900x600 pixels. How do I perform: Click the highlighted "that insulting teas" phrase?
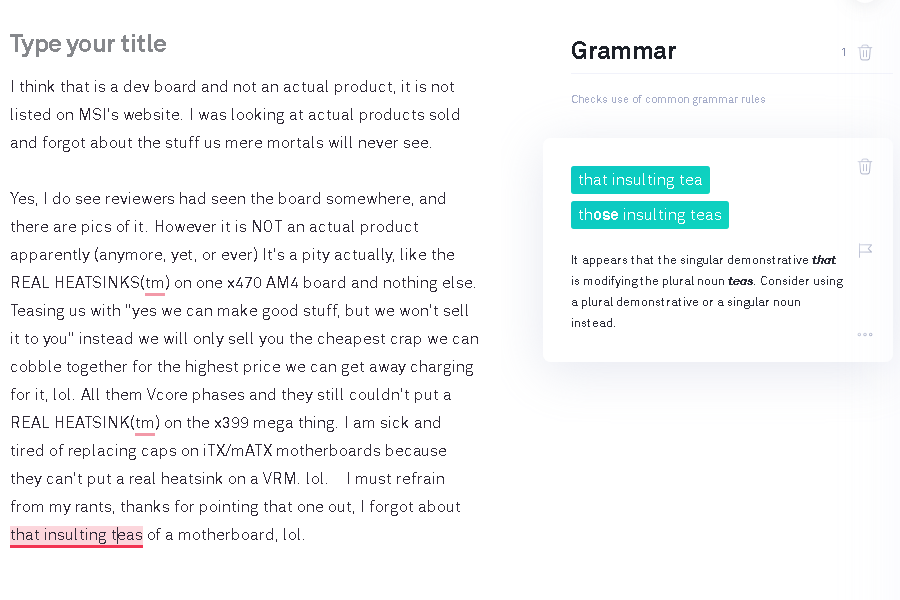76,535
